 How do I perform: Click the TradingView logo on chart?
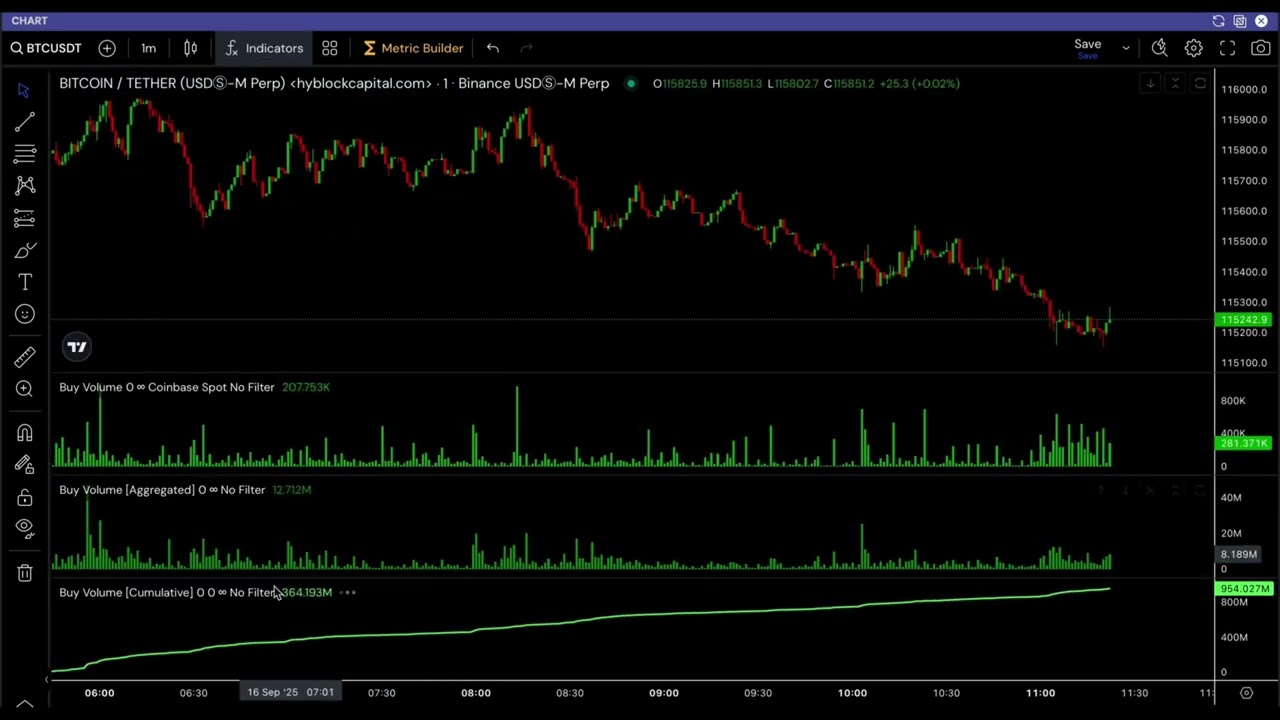click(x=77, y=347)
